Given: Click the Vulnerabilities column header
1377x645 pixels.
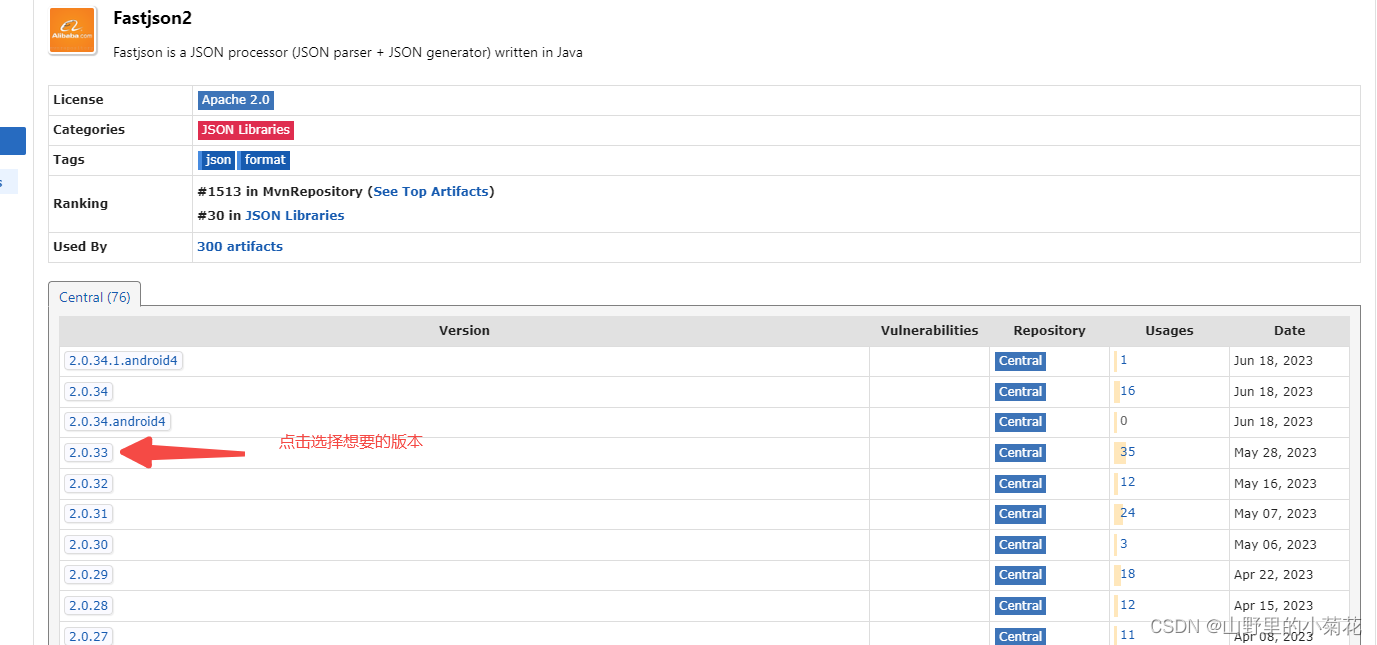Looking at the screenshot, I should coord(929,331).
